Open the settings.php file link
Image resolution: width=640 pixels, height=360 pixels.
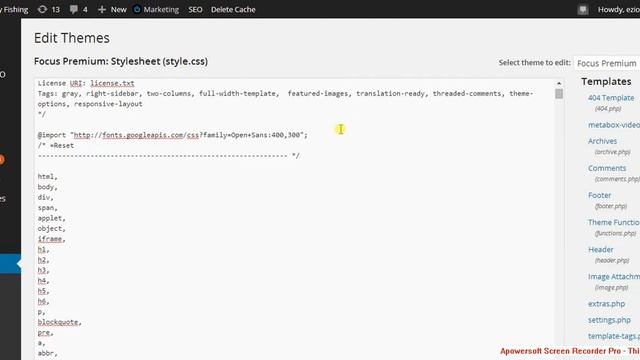tap(609, 320)
